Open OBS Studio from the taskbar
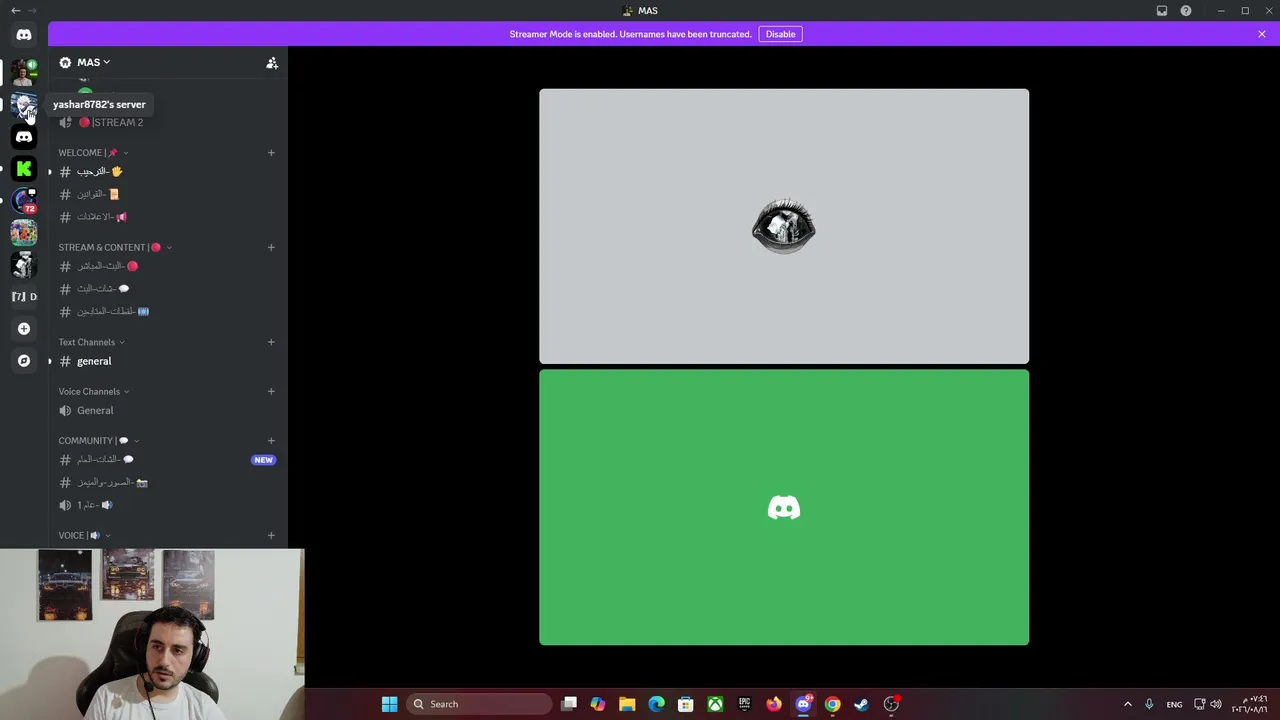Viewport: 1280px width, 720px height. tap(891, 704)
